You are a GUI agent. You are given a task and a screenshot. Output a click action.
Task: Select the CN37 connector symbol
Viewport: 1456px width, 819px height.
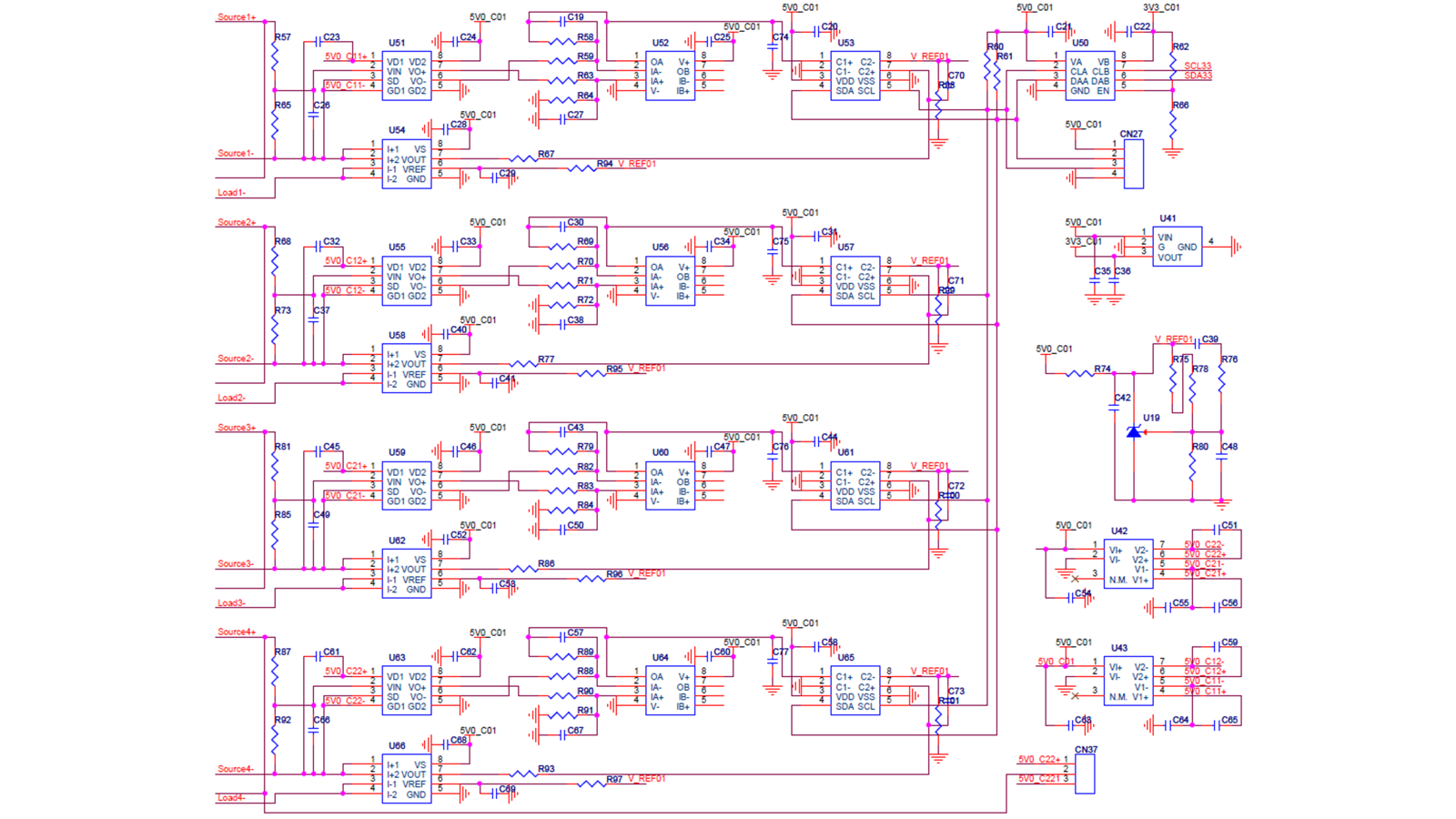1085,774
